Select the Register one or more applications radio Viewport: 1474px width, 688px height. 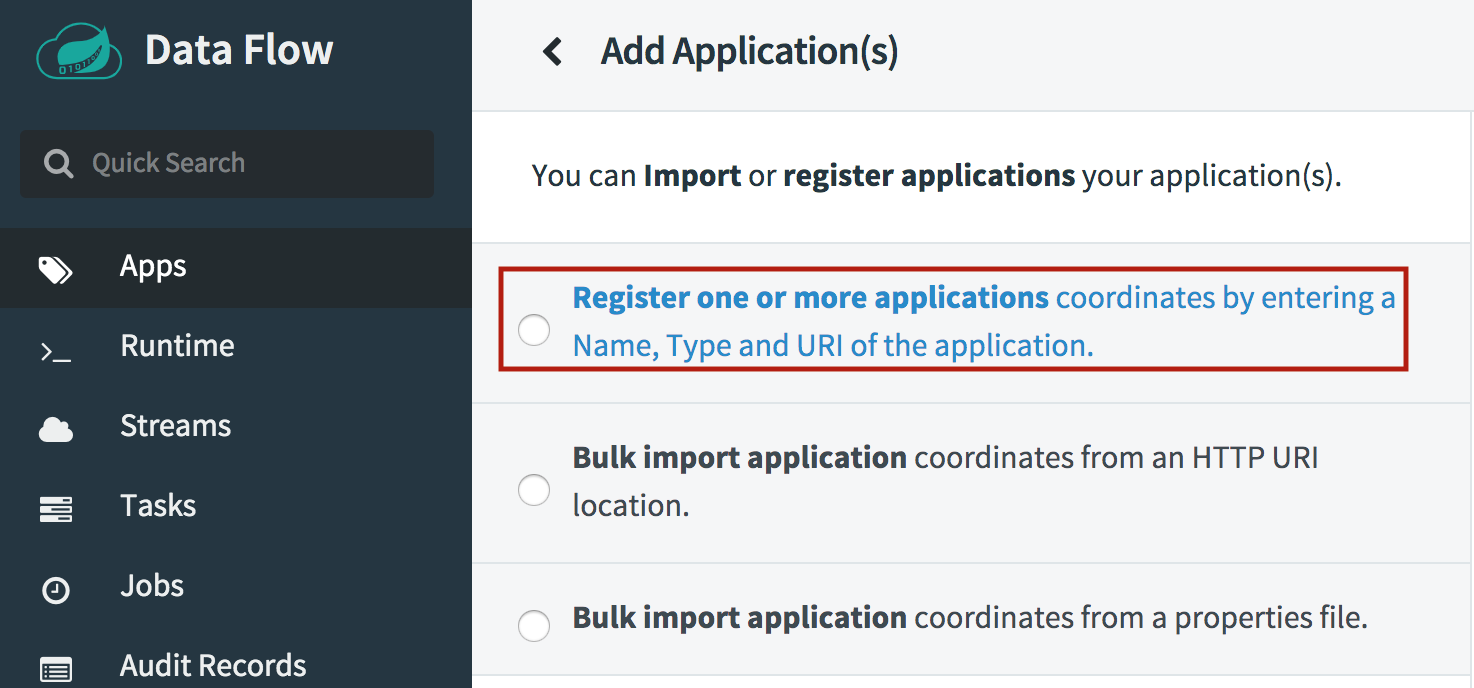point(534,330)
